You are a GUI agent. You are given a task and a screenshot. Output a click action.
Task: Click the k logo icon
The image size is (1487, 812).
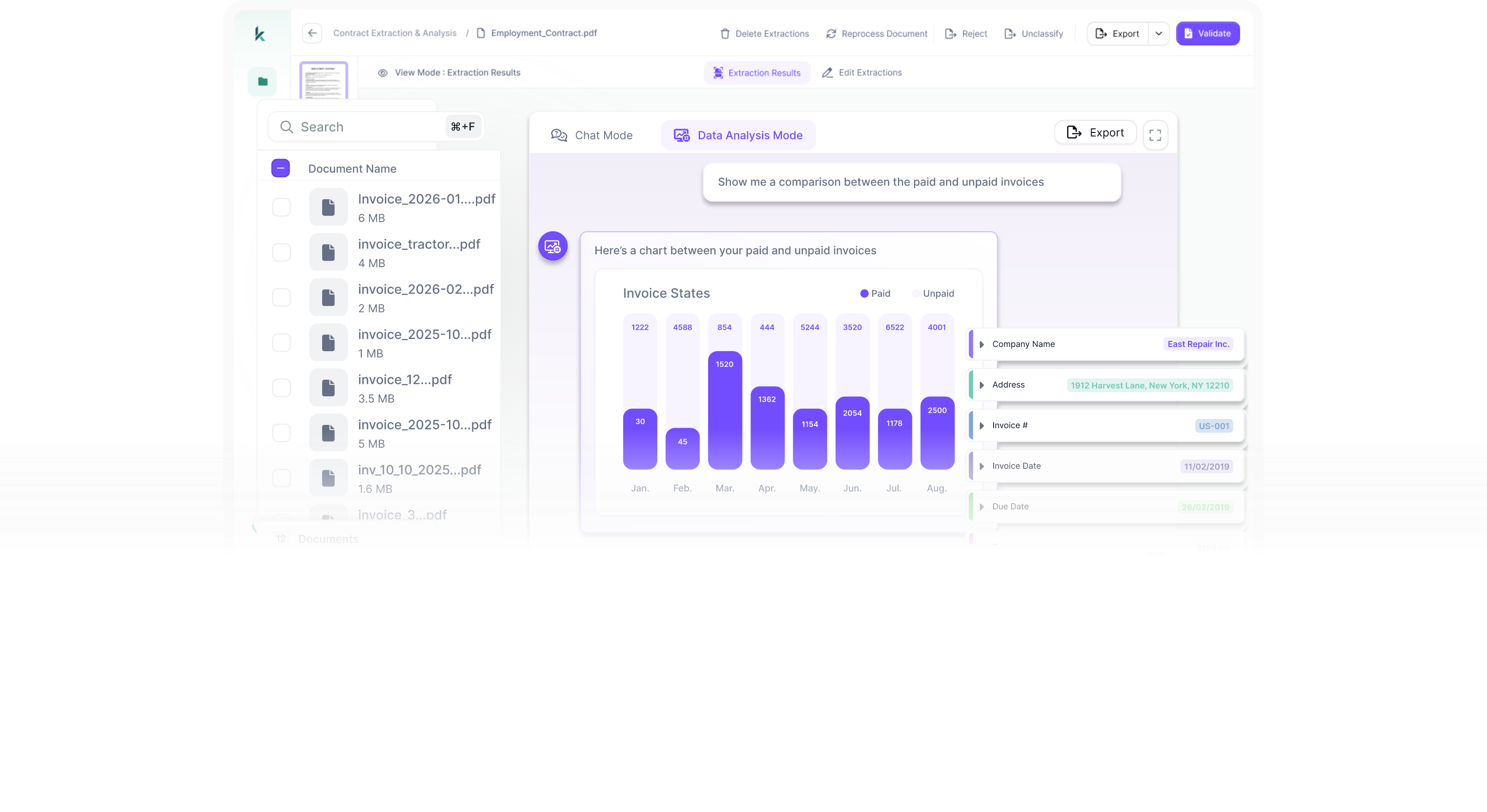tap(260, 34)
